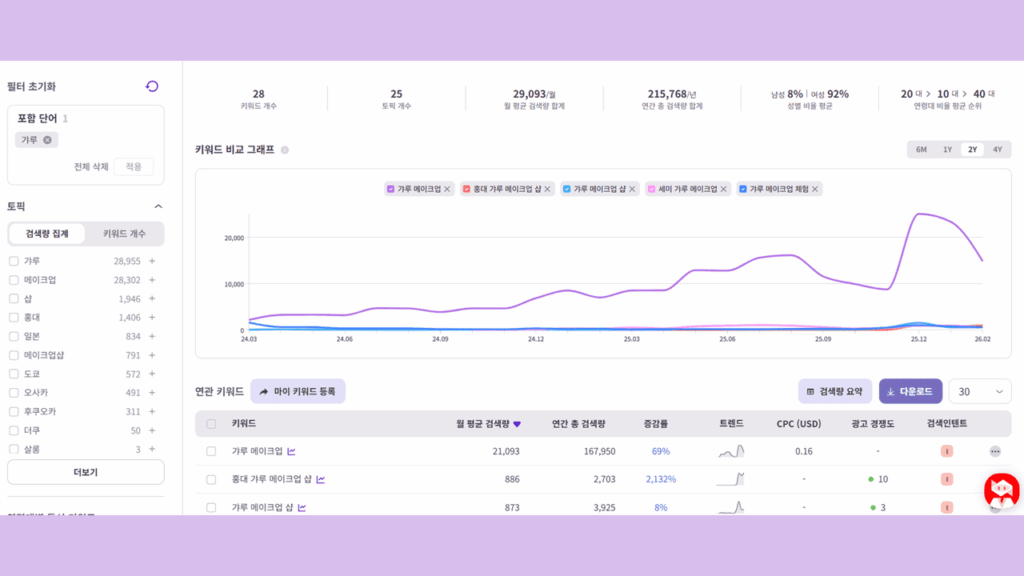Select the 4Y time range tab
The width and height of the screenshot is (1024, 576).
pos(997,149)
